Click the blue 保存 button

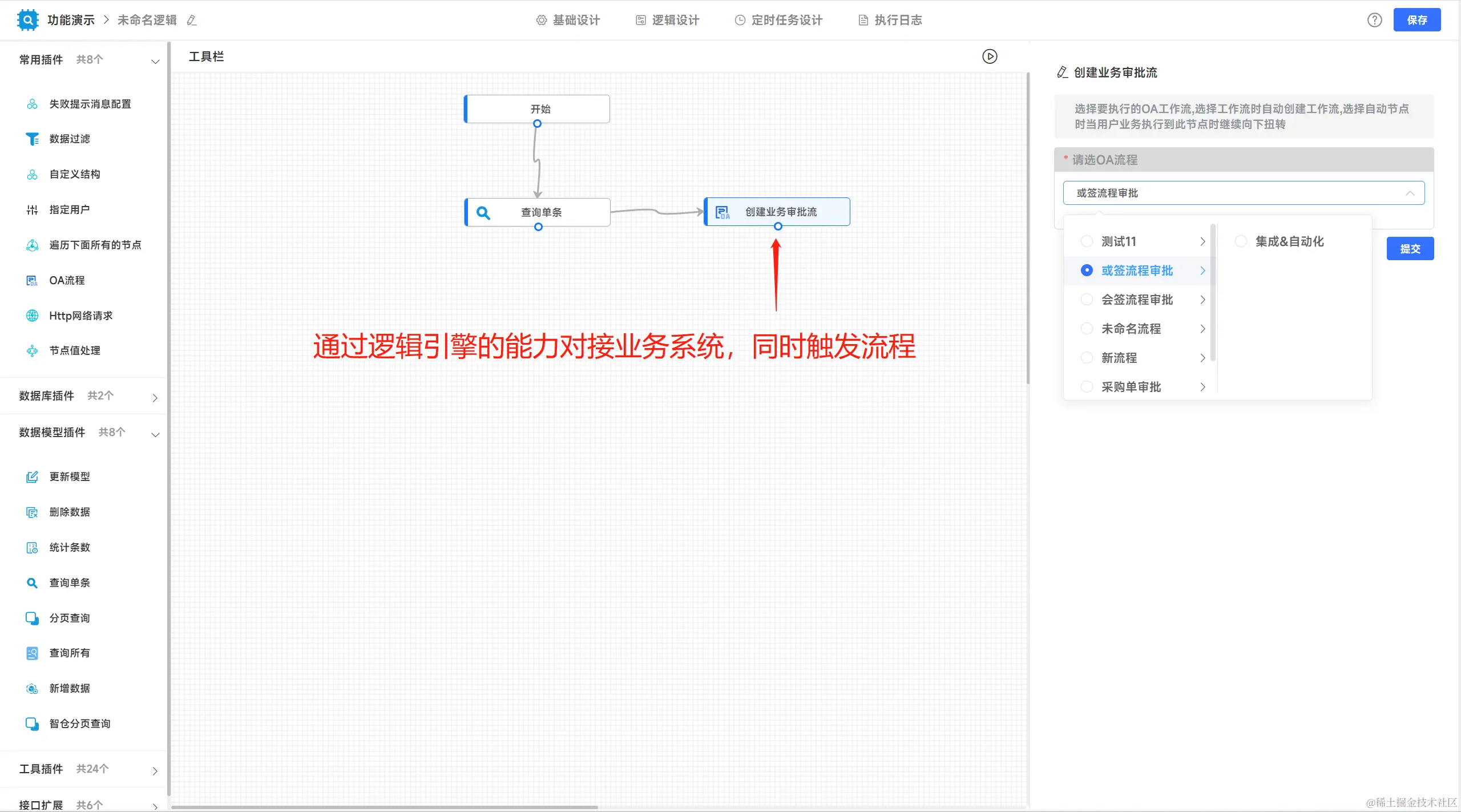pos(1416,20)
